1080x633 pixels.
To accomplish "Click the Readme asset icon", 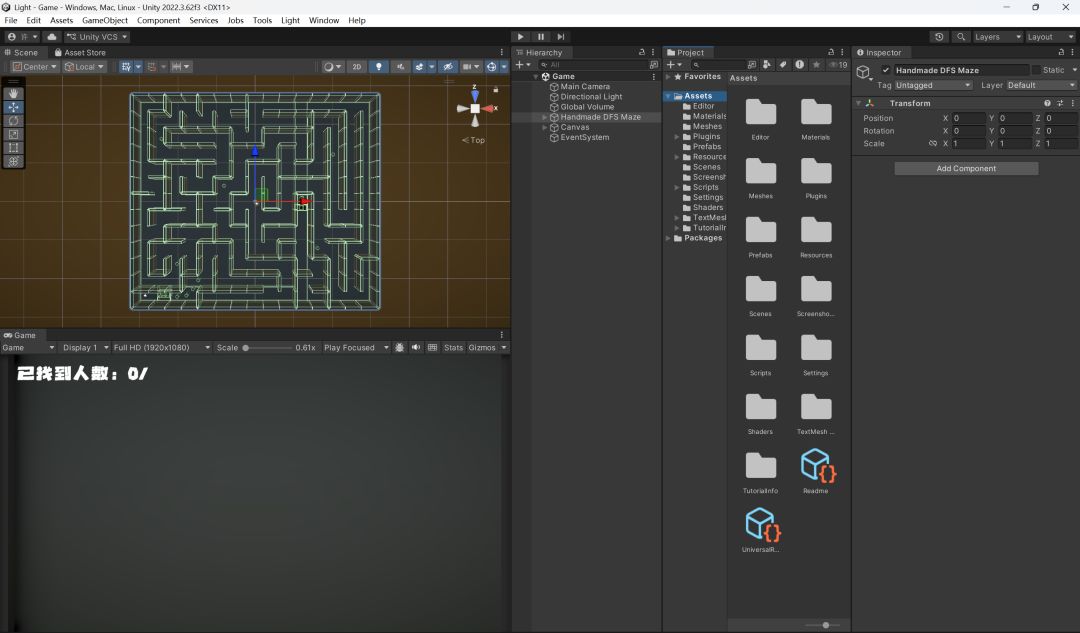I will 816,466.
